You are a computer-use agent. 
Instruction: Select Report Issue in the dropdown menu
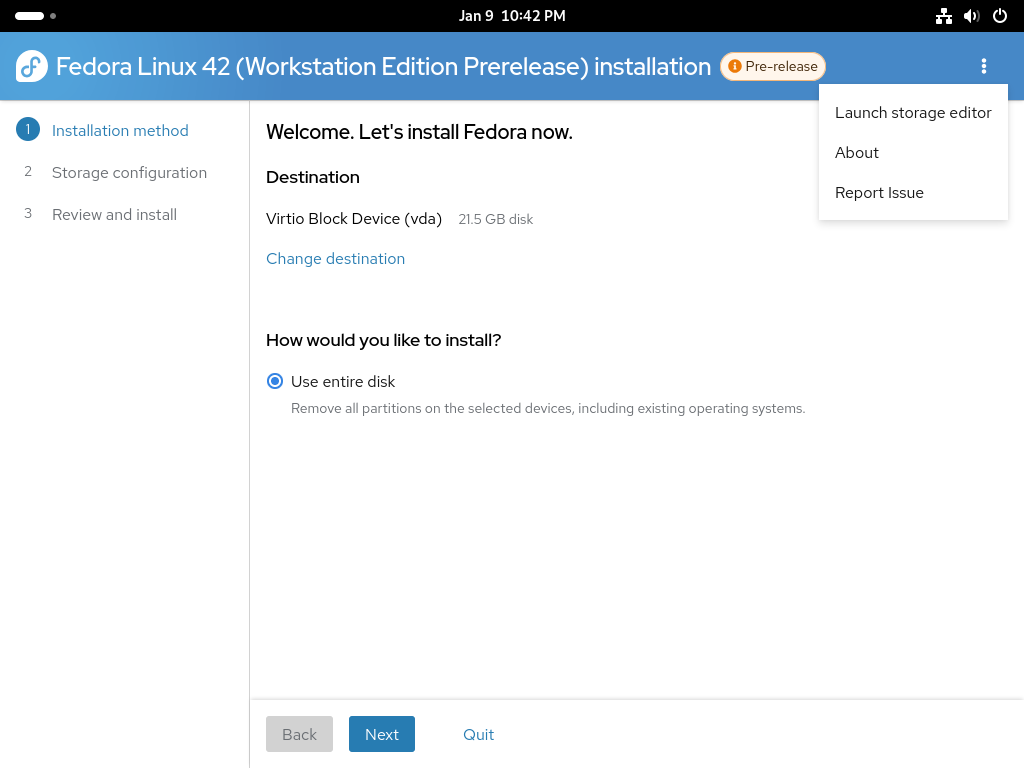click(x=913, y=193)
